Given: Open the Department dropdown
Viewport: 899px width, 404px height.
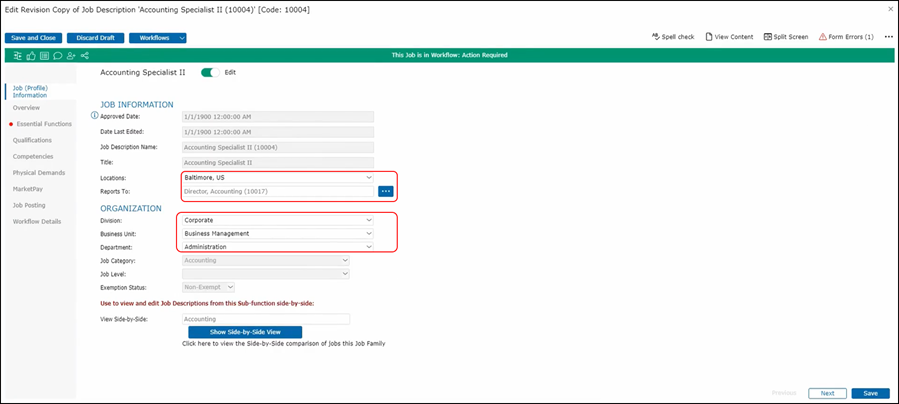Looking at the screenshot, I should click(x=277, y=246).
